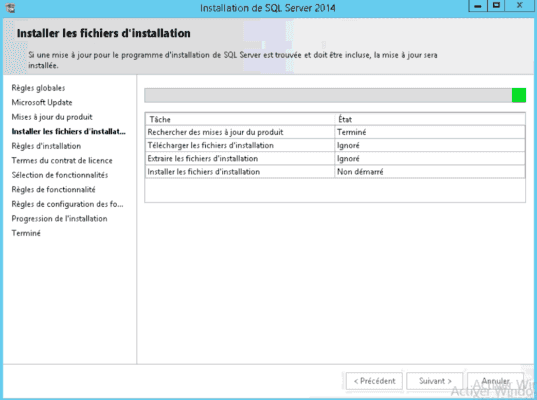Select the bold Installer les fichiers d'installat... step

pos(68,132)
